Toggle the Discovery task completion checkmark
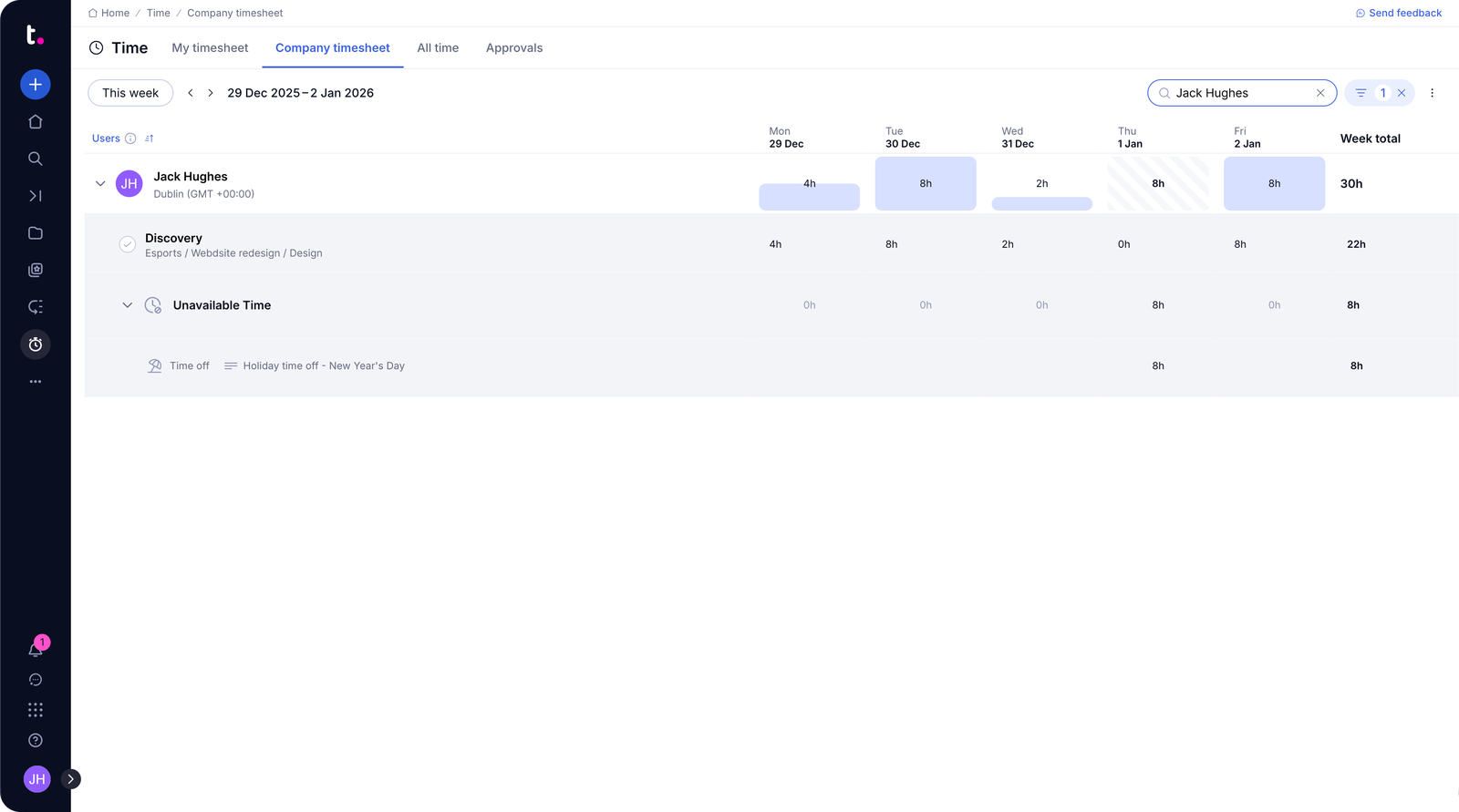 (128, 244)
